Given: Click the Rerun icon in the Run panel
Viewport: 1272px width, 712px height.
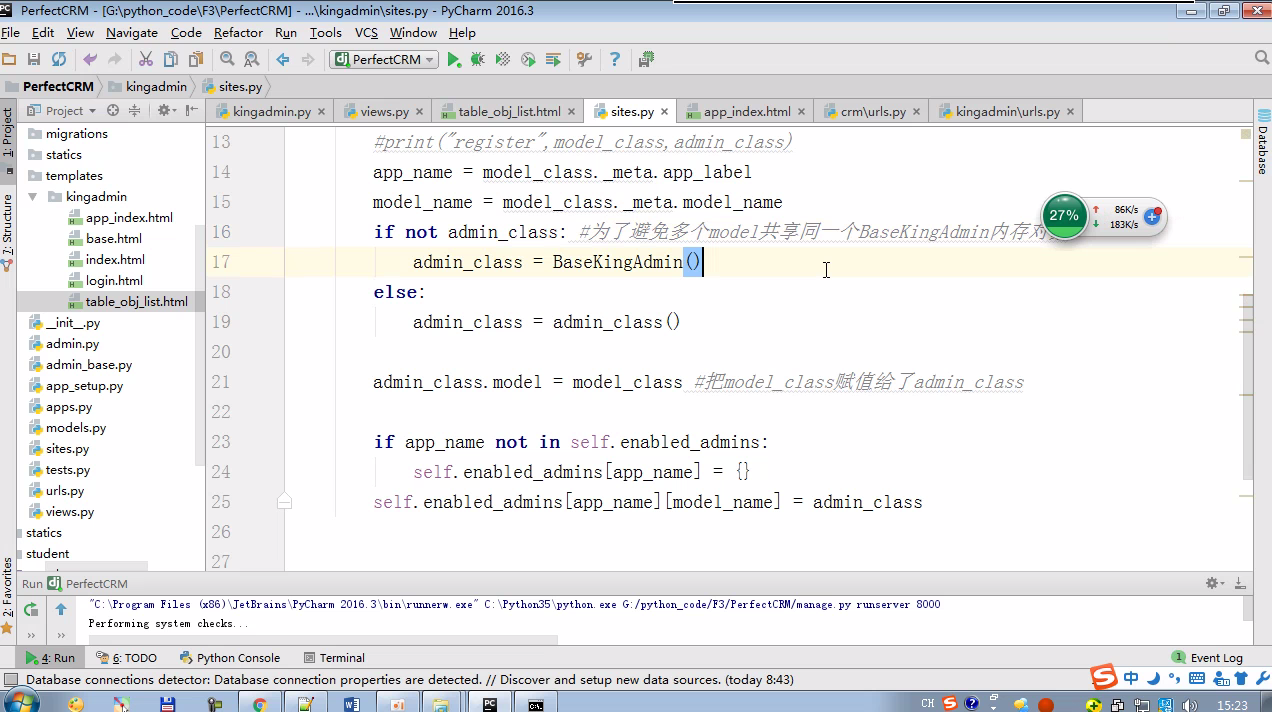Looking at the screenshot, I should pos(31,609).
